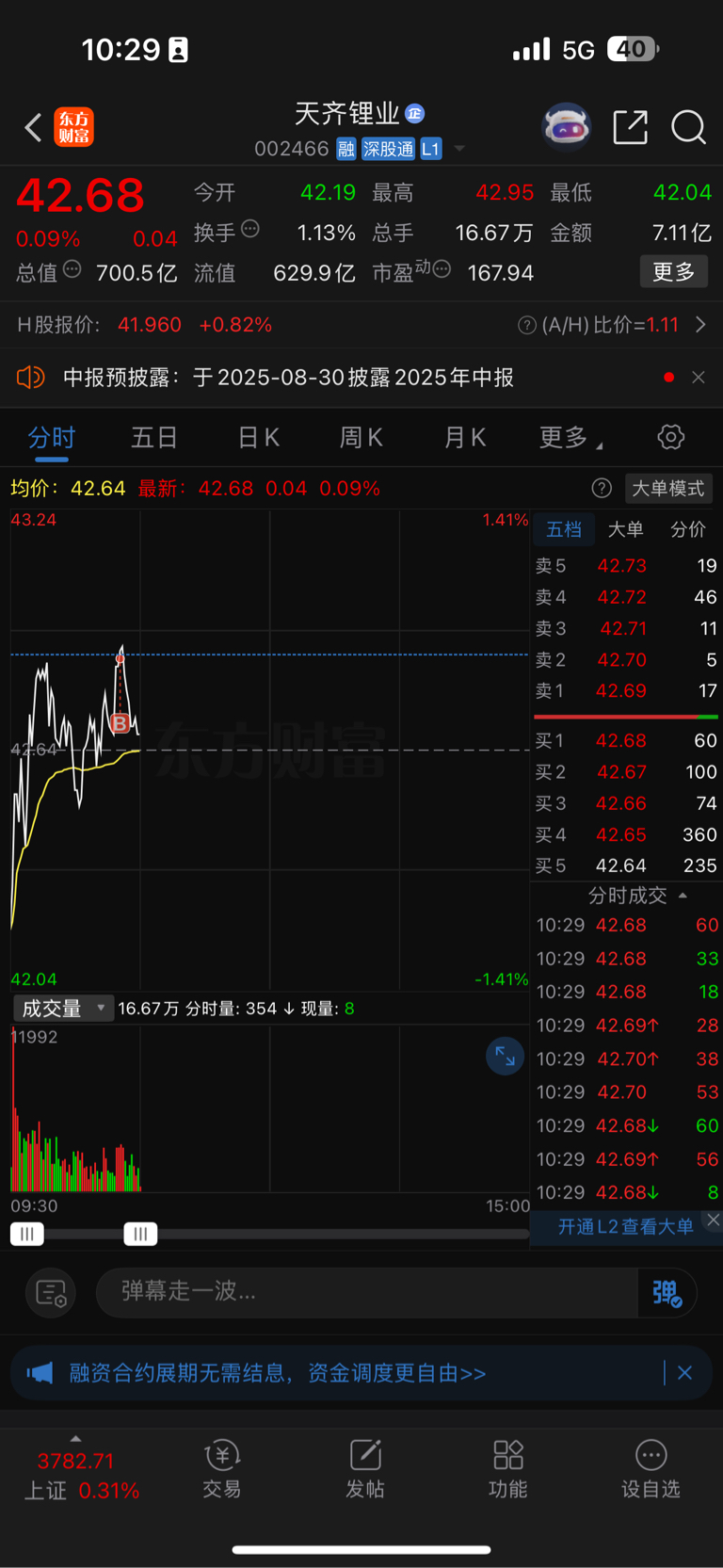The image size is (723, 1568).
Task: Tap the 融 margin tag
Action: pos(345,149)
